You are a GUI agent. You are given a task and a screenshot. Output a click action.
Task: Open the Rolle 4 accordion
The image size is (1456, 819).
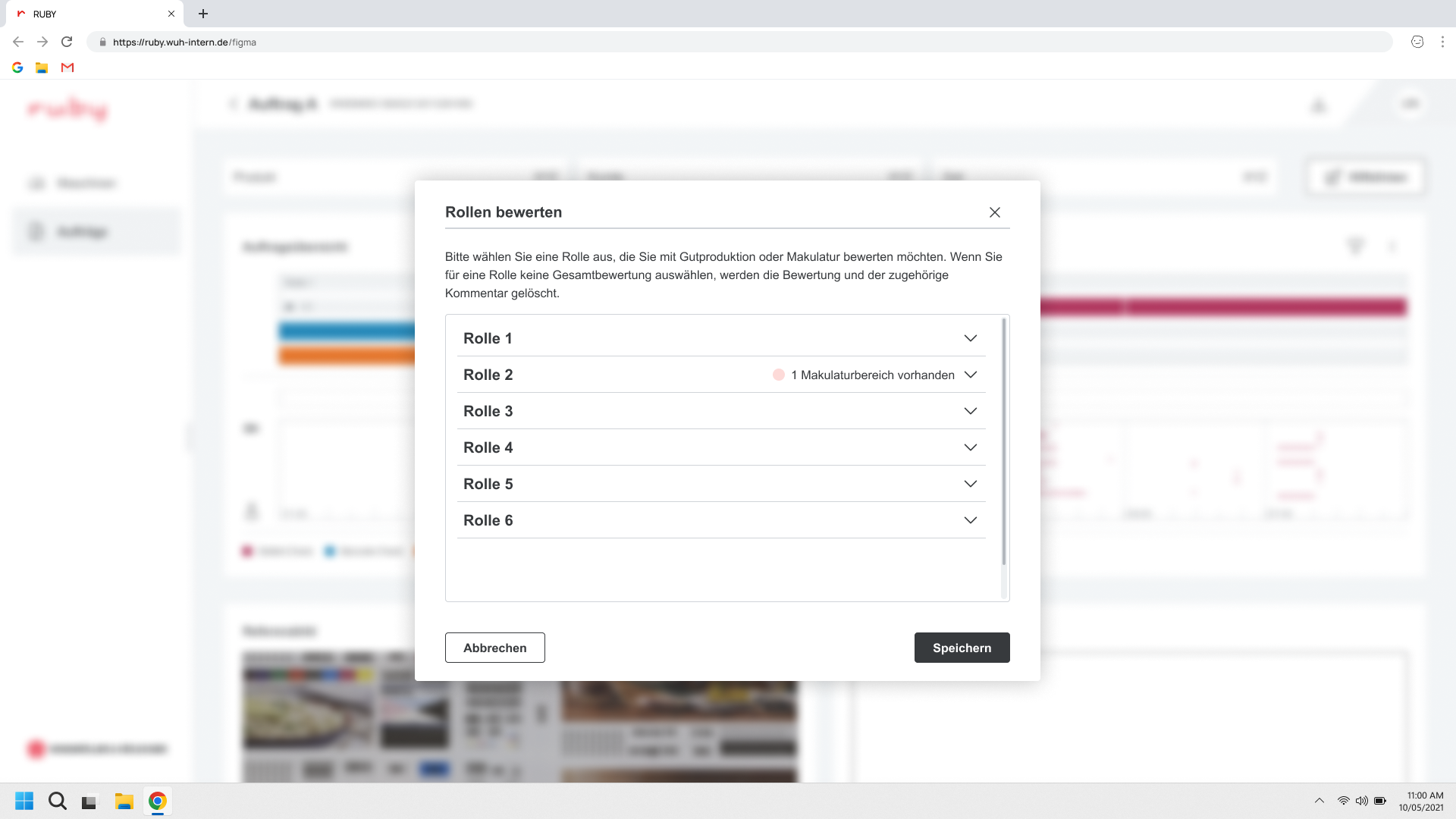tap(970, 447)
